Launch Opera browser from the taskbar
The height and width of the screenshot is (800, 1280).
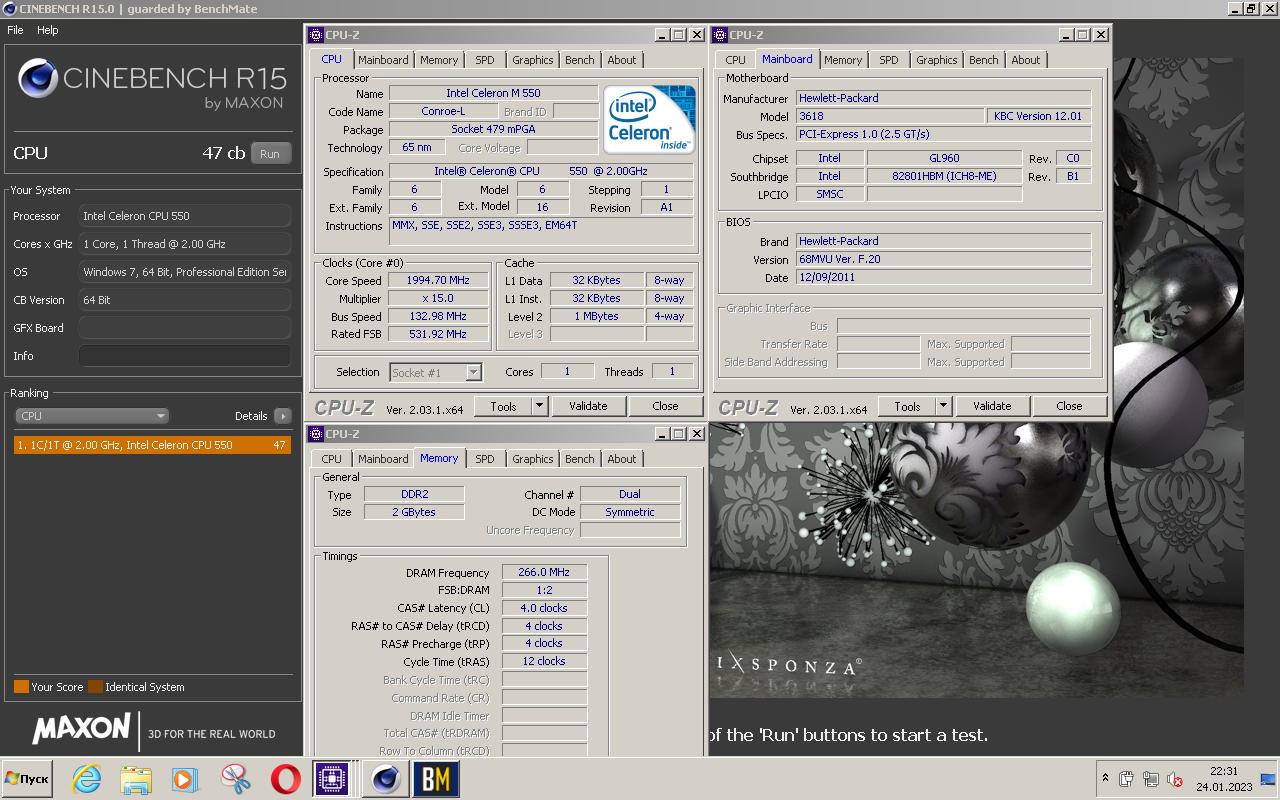coord(285,779)
